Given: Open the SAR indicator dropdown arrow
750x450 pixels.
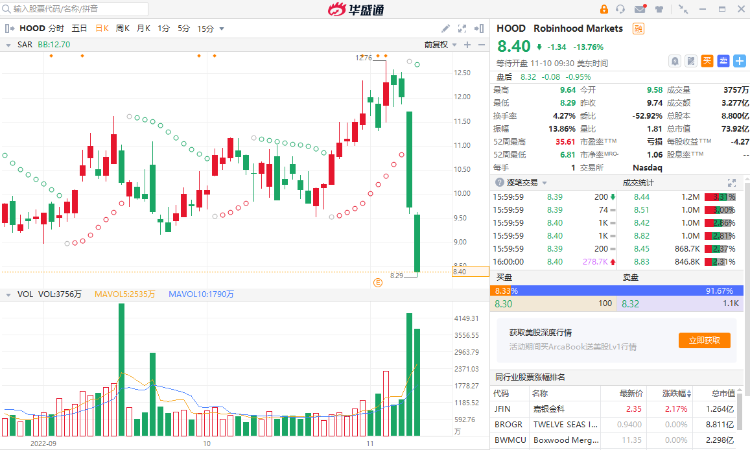Looking at the screenshot, I should point(8,45).
